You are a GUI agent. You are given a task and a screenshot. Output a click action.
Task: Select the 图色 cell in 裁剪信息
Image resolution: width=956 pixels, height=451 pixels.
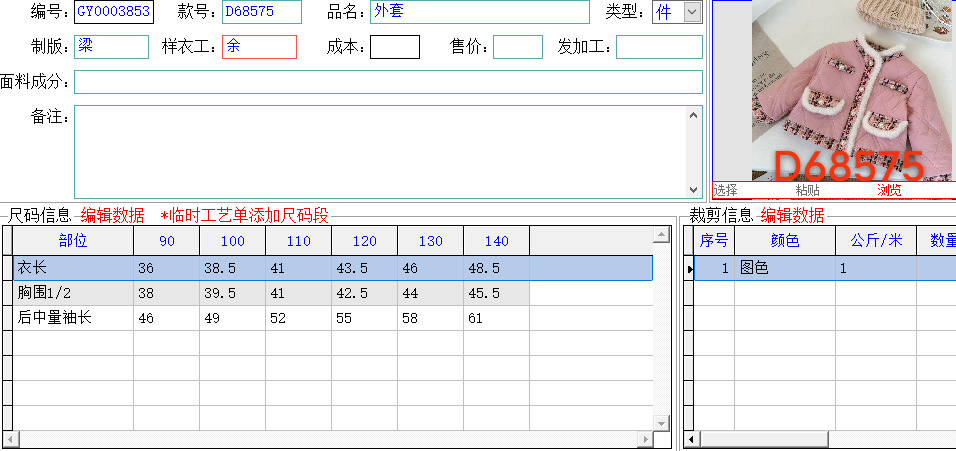coord(785,268)
